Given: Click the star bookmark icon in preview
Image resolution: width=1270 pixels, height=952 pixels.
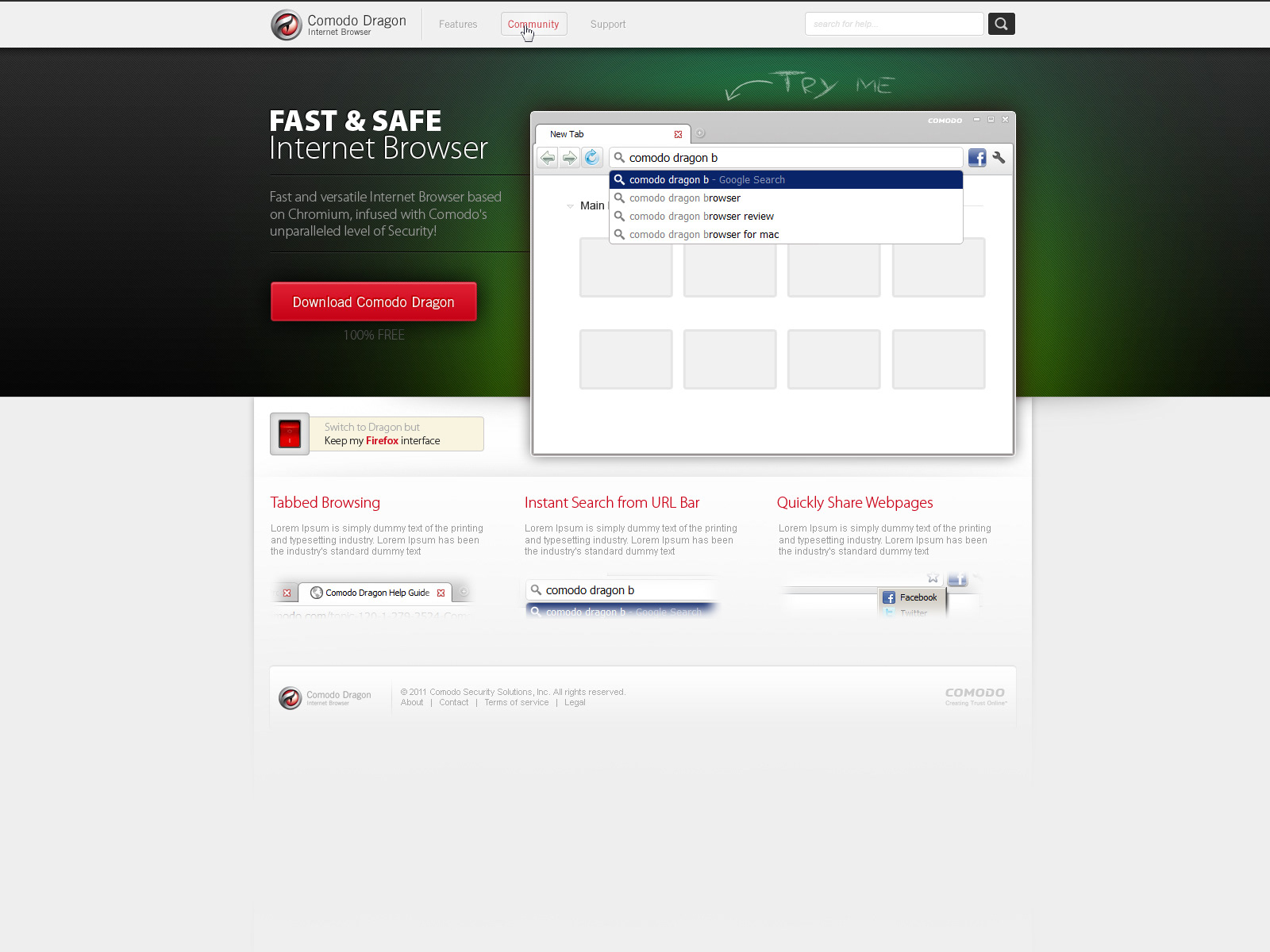Looking at the screenshot, I should (x=933, y=578).
